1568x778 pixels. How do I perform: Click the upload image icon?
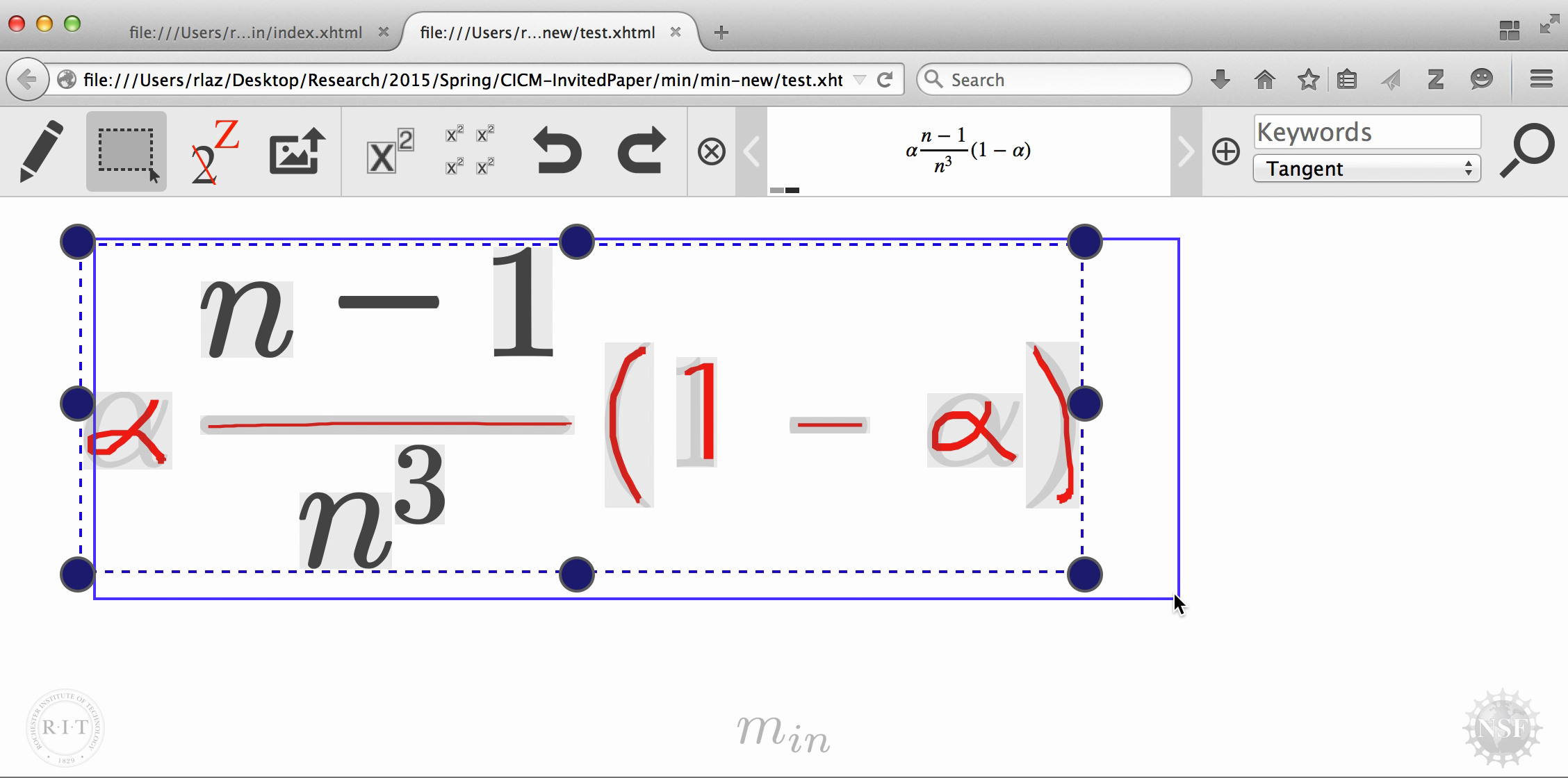pyautogui.click(x=297, y=151)
